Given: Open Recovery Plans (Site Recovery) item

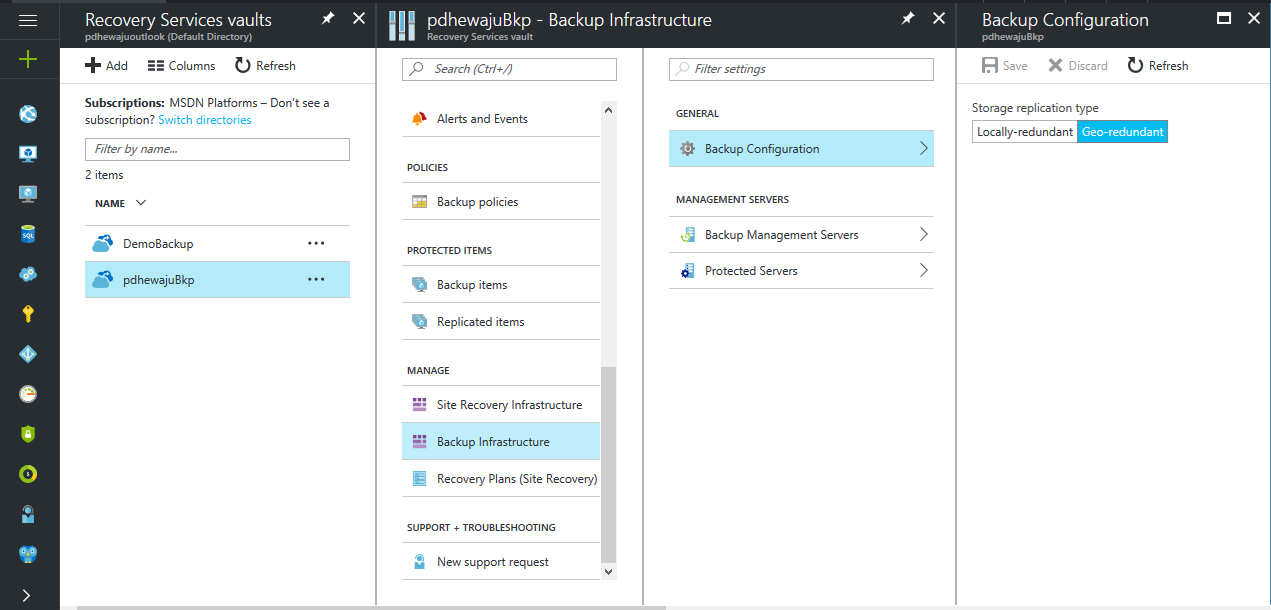Looking at the screenshot, I should click(x=501, y=479).
